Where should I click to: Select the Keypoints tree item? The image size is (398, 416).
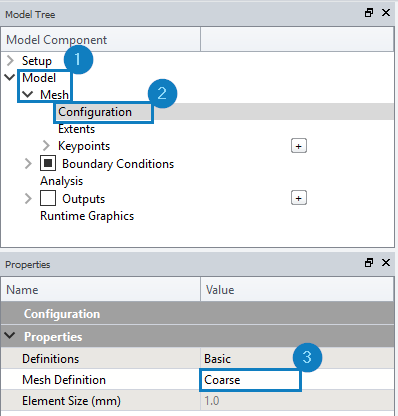click(x=84, y=146)
